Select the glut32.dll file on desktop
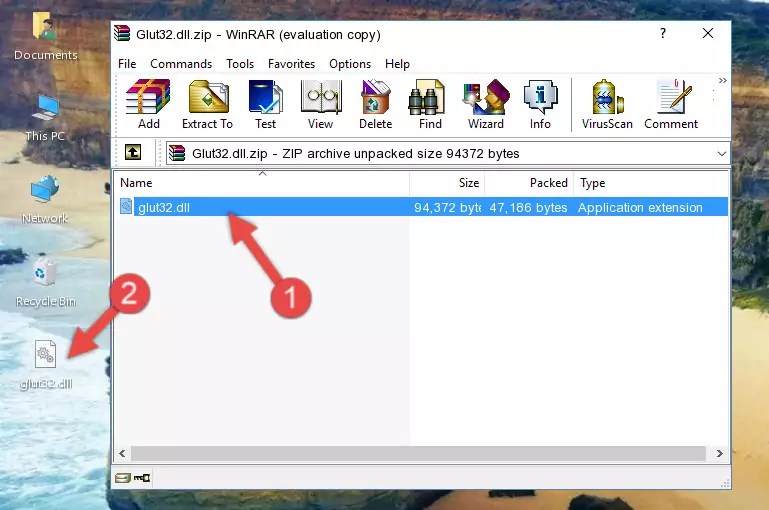This screenshot has height=510, width=769. [46, 365]
